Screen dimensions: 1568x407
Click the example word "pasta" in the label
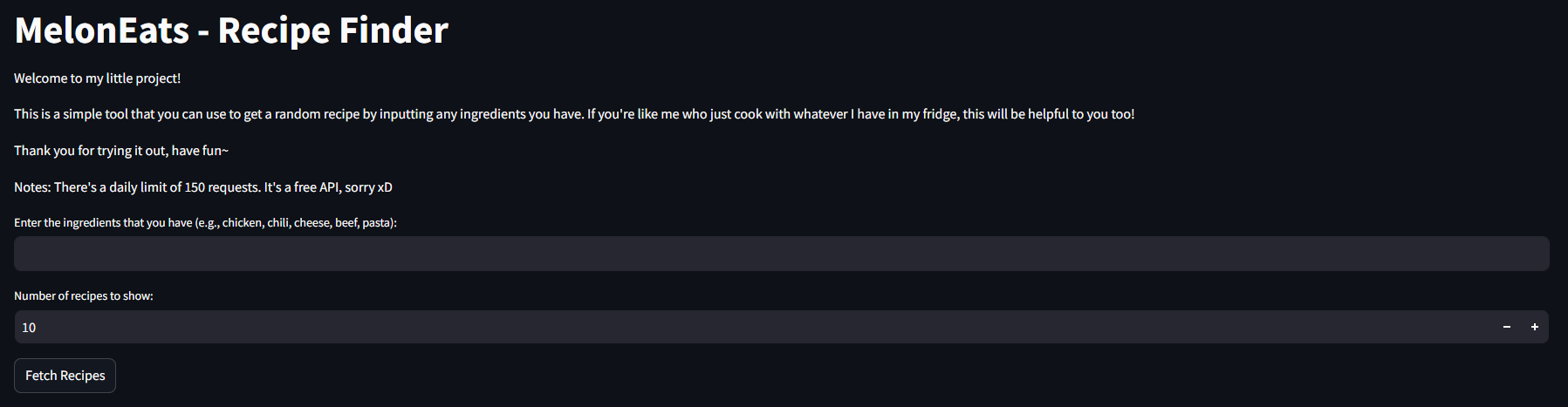pos(376,223)
